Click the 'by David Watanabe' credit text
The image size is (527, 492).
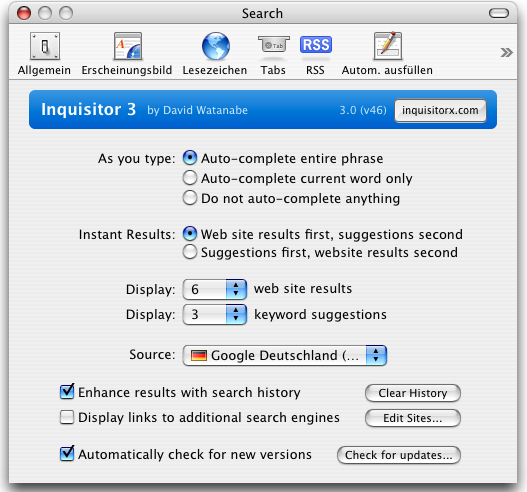(197, 110)
